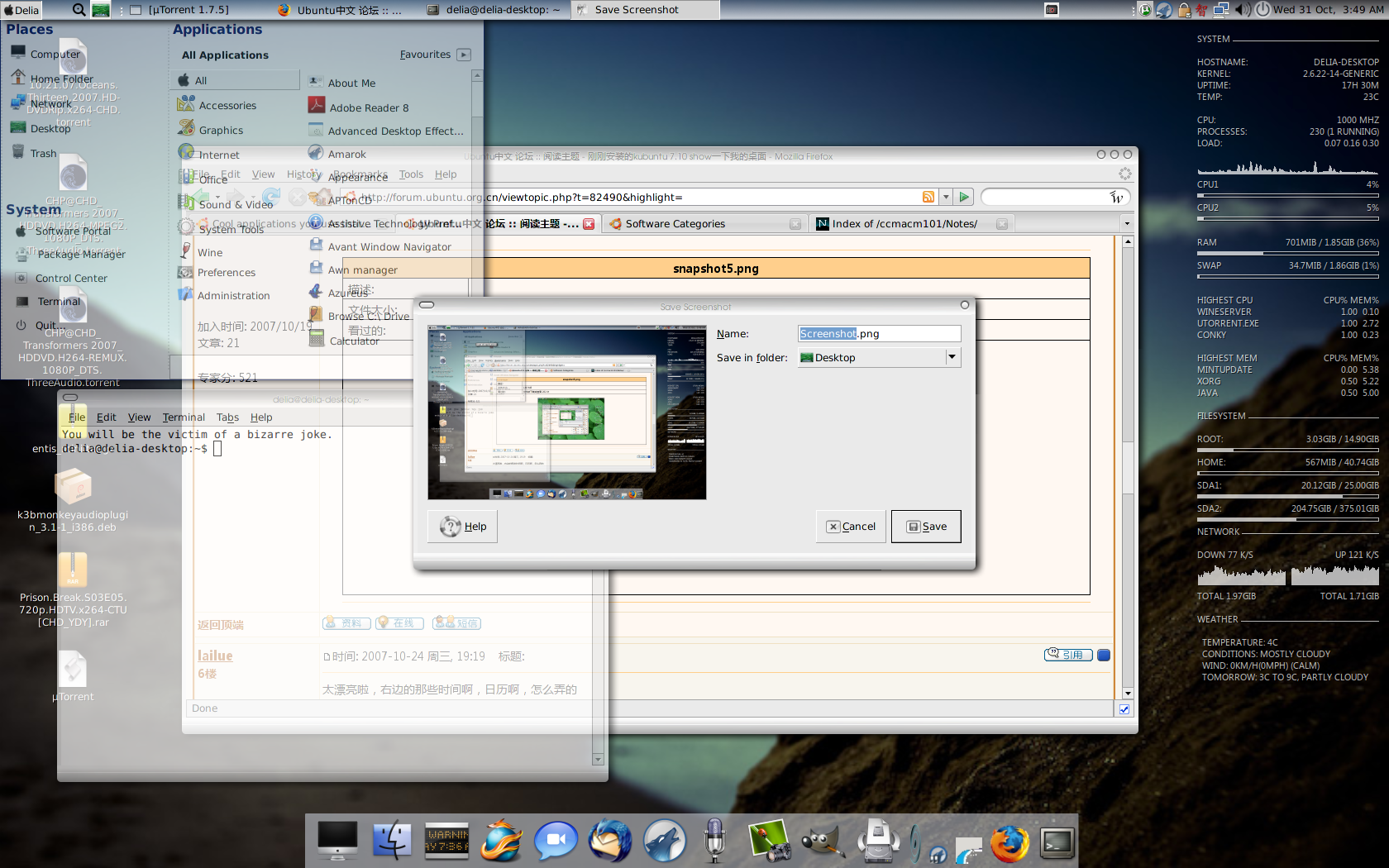The height and width of the screenshot is (868, 1389).
Task: Click Help in the screenshot dialog
Action: pyautogui.click(x=462, y=527)
